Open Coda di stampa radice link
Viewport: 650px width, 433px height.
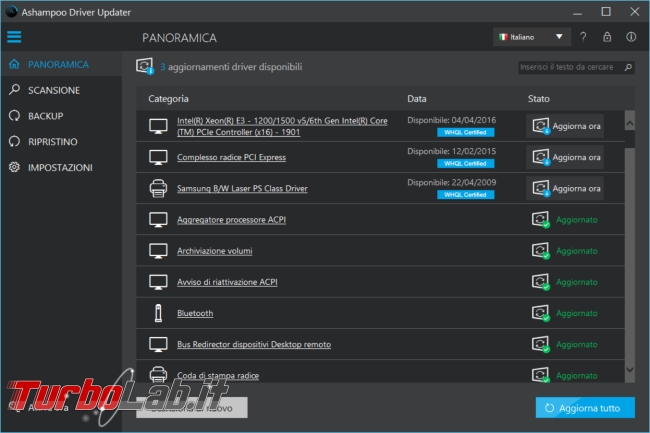coord(218,375)
